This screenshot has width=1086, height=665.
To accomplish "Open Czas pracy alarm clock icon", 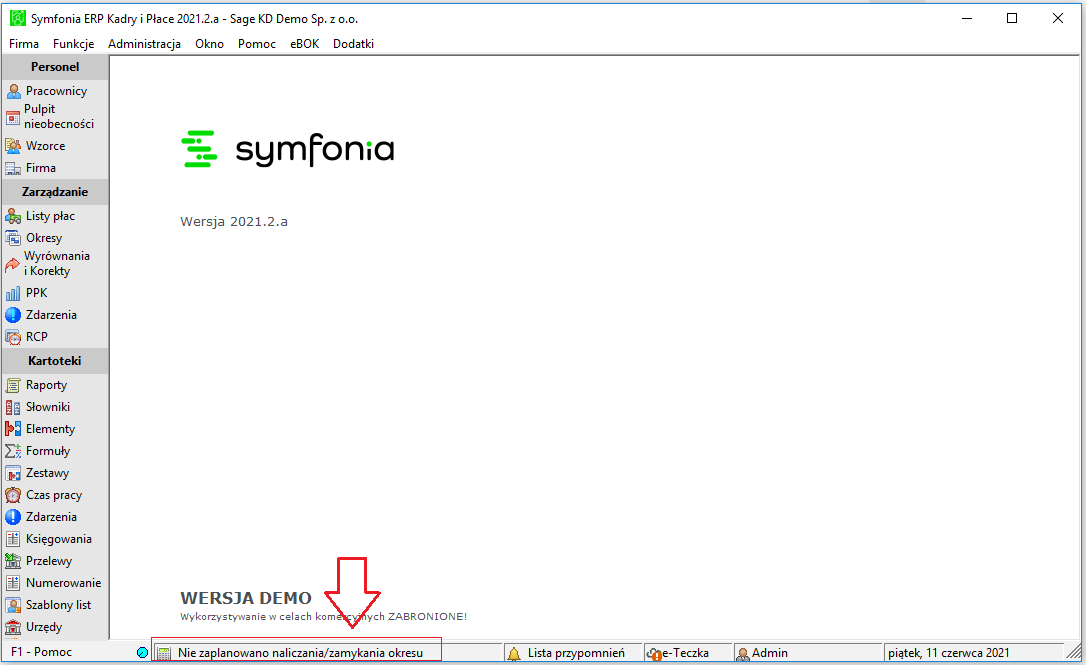I will point(13,495).
